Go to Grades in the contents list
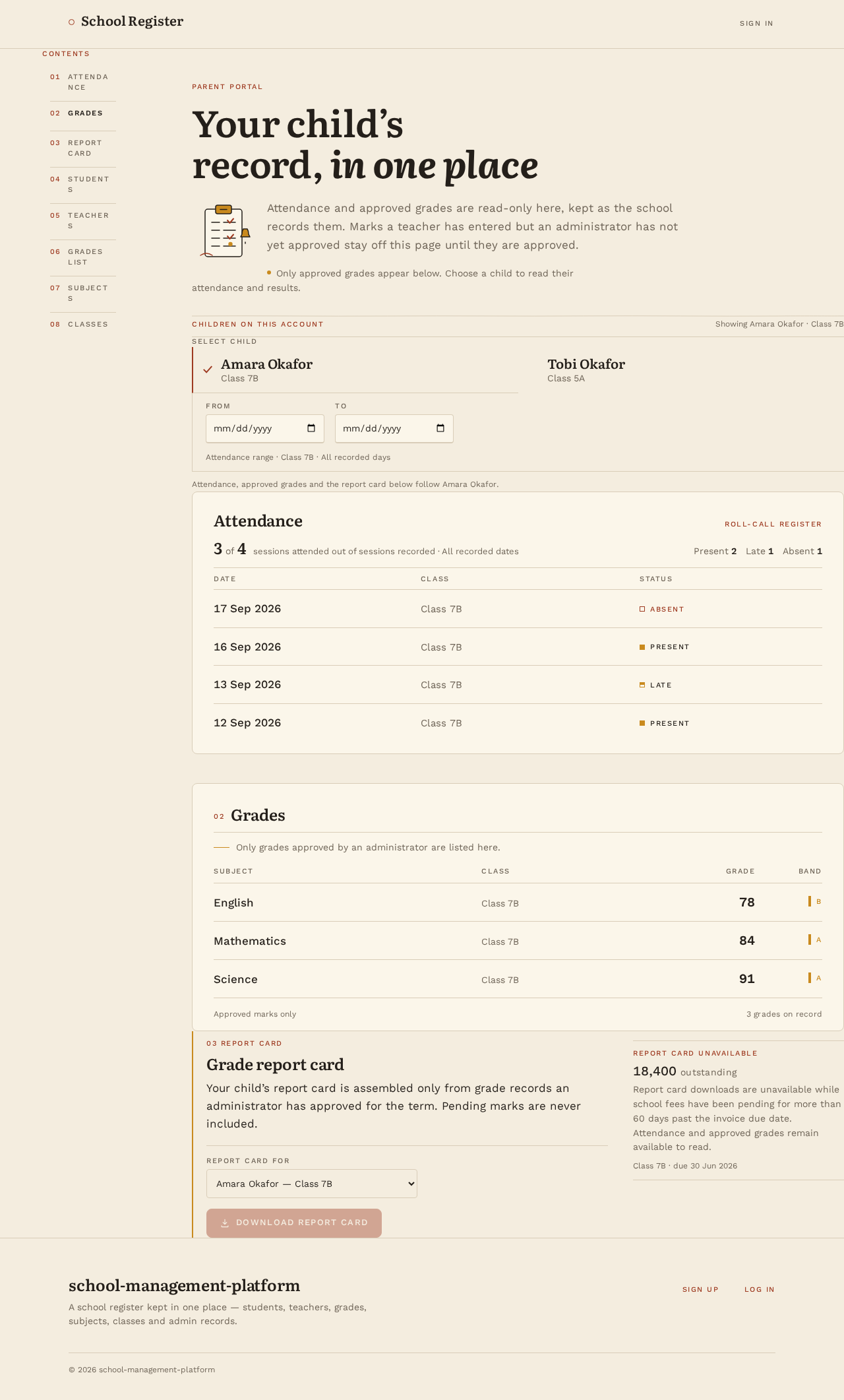The height and width of the screenshot is (1400, 844). 83,113
